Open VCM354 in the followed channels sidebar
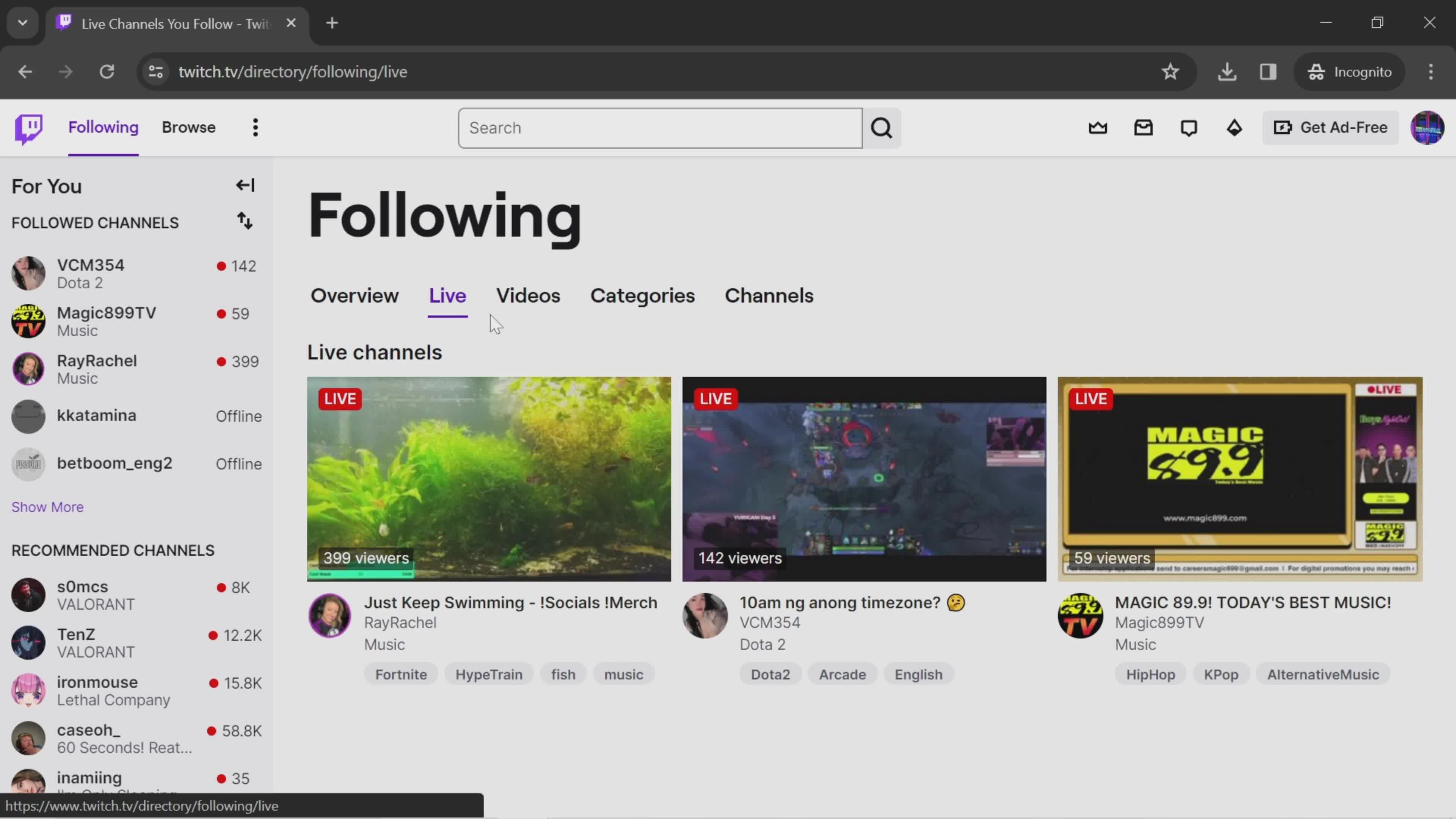This screenshot has height=819, width=1456. point(136,273)
